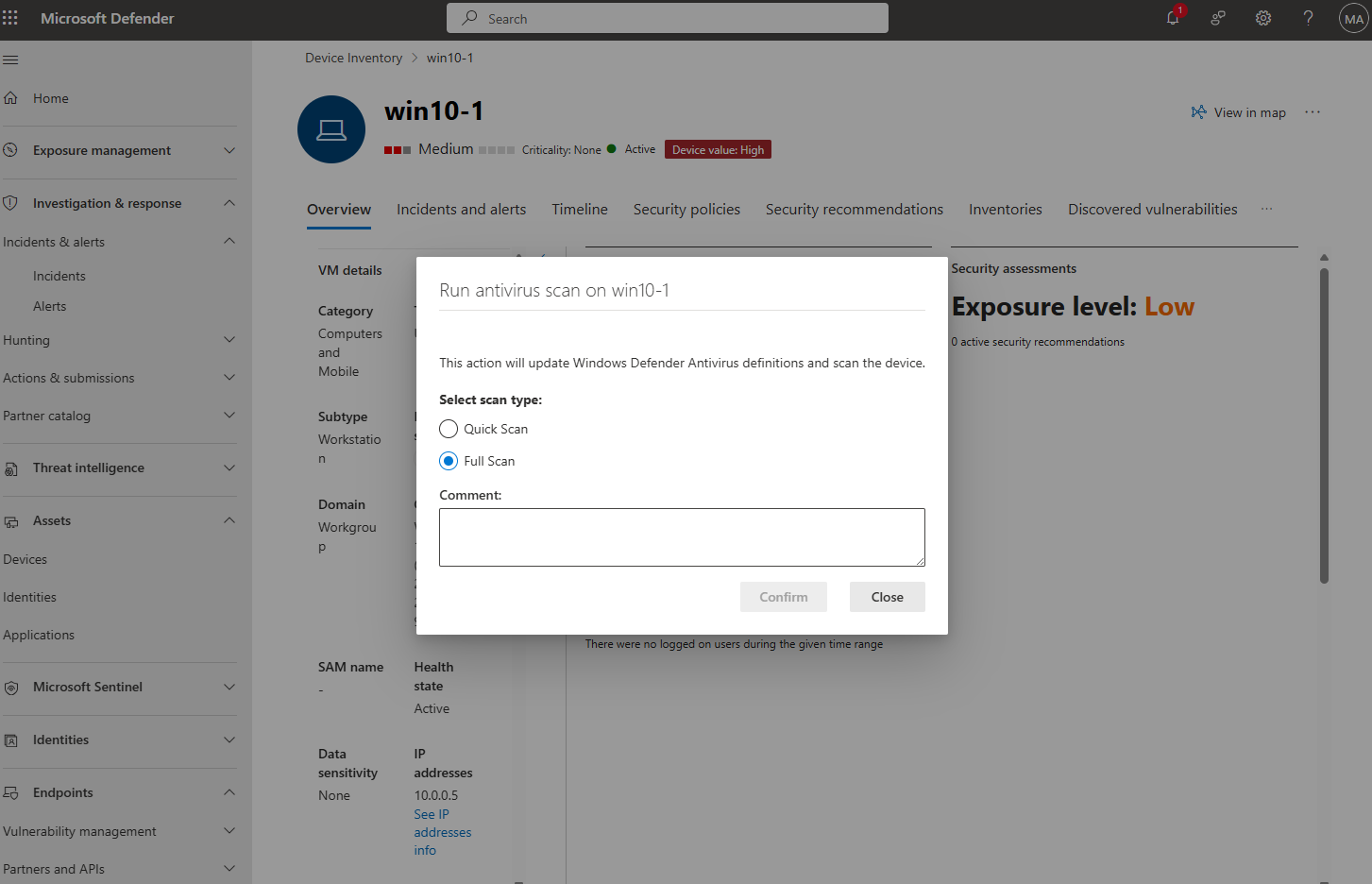Image resolution: width=1372 pixels, height=884 pixels.
Task: Click the Exposure management icon
Action: (x=11, y=150)
